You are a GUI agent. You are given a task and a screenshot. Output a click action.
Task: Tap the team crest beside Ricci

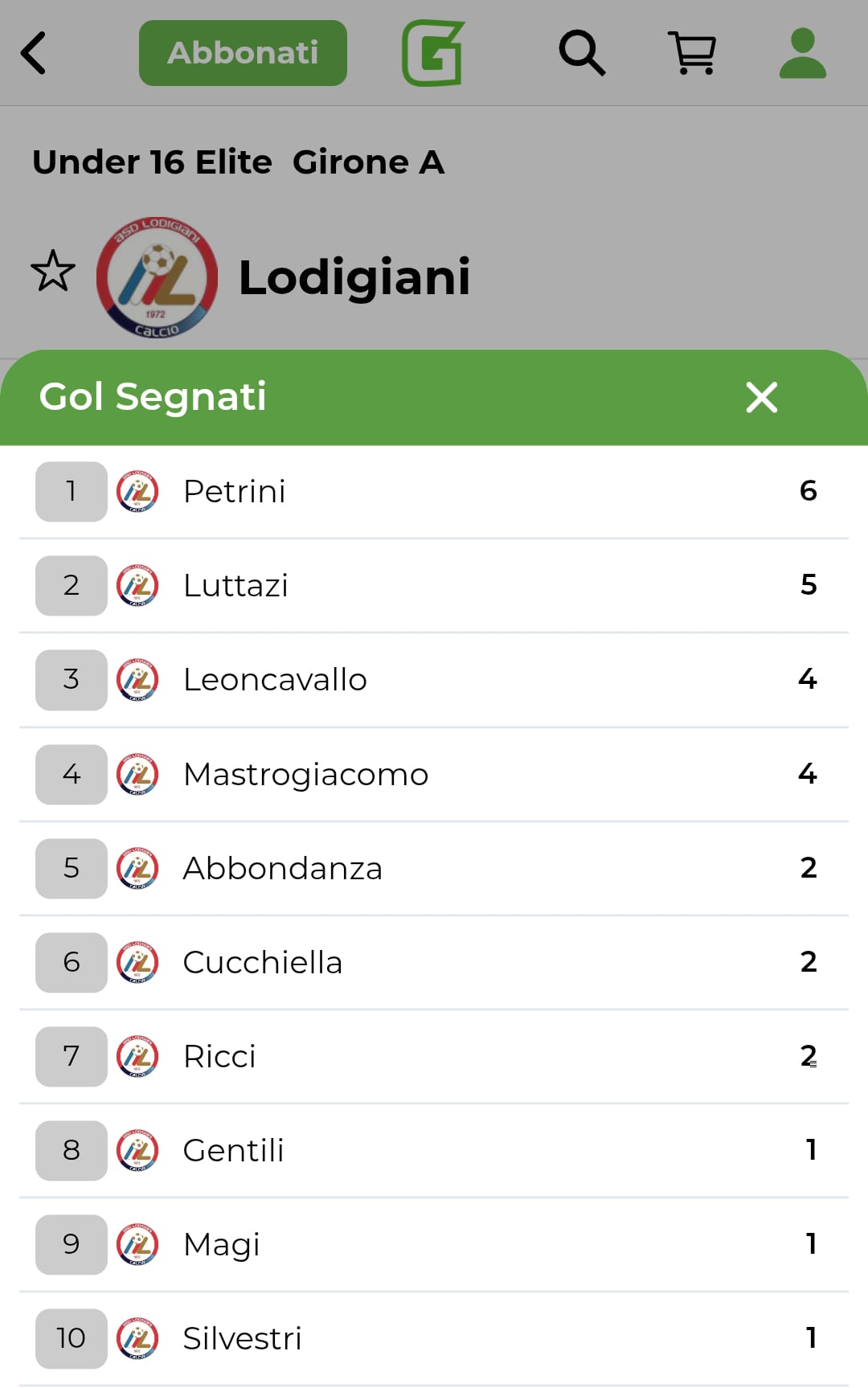click(x=137, y=1056)
